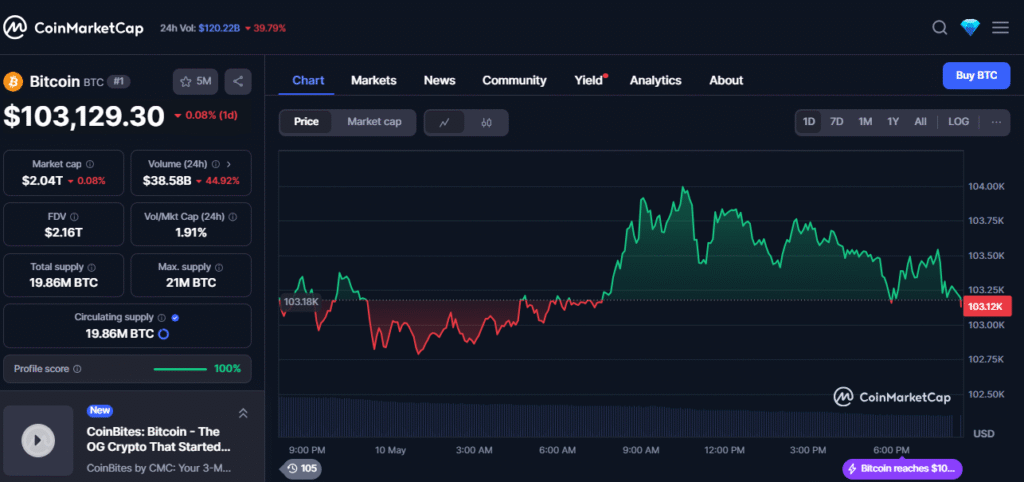
Task: Click the info icon next to Total supply
Action: click(91, 267)
